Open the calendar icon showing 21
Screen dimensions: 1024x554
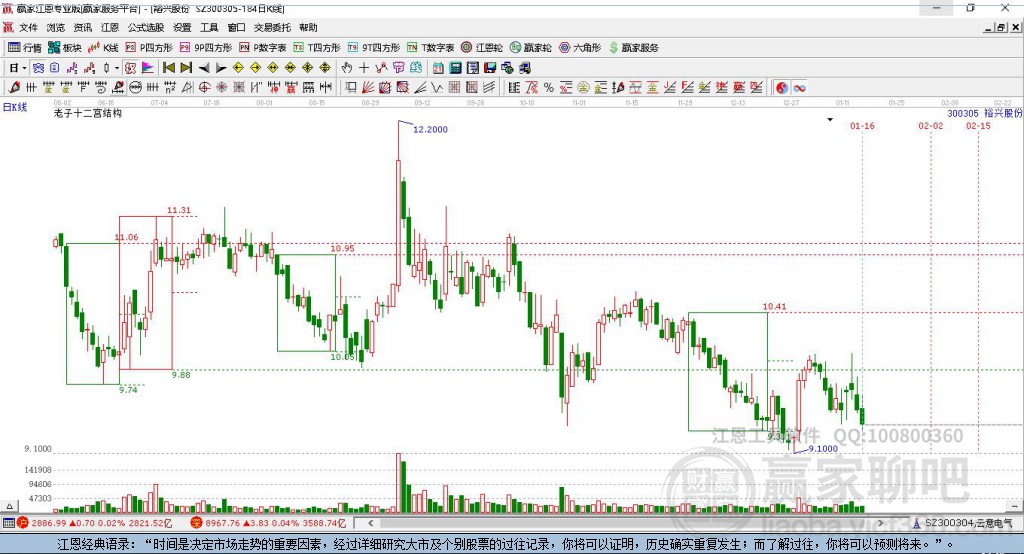(438, 68)
